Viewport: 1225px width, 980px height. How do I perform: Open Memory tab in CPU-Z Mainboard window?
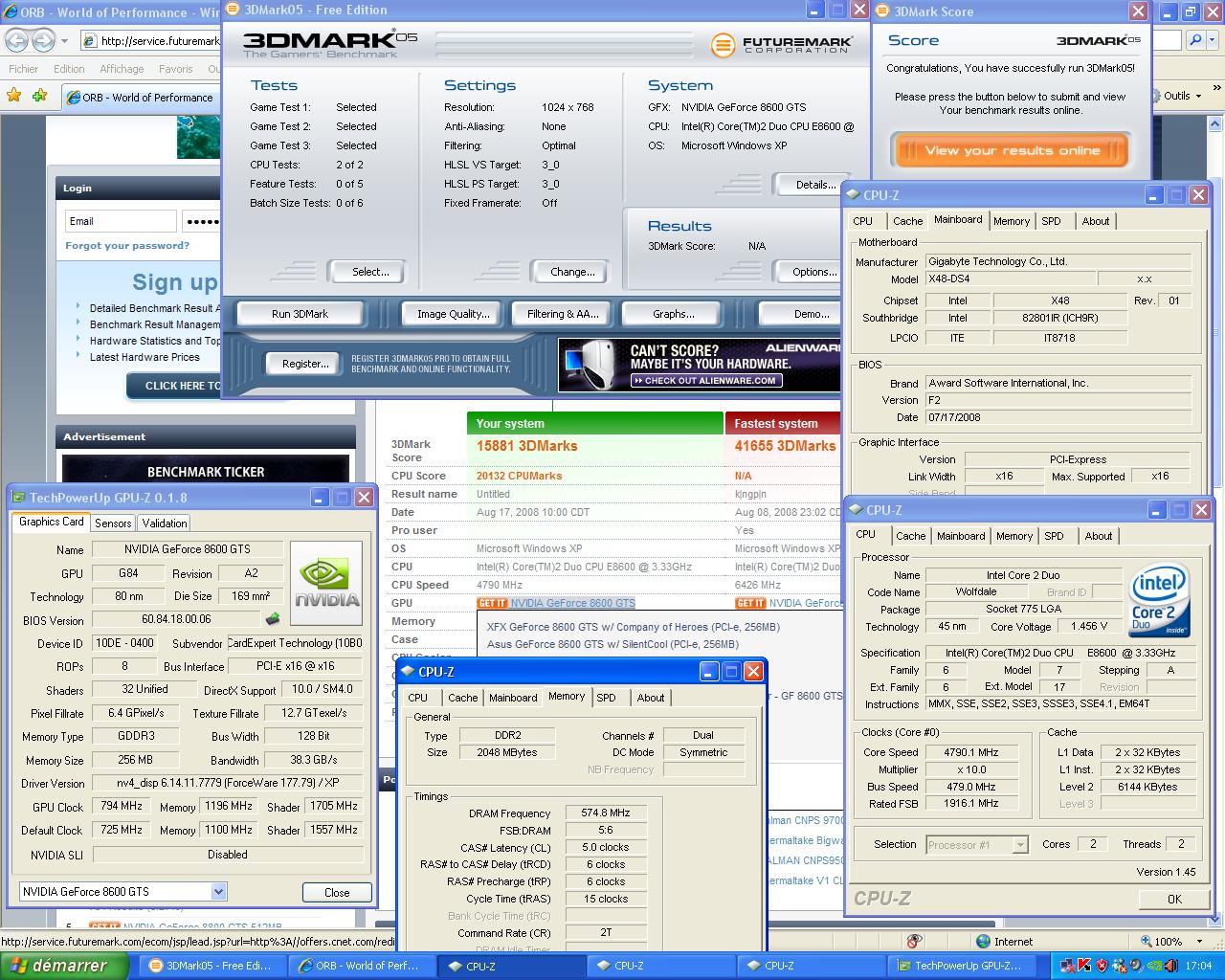point(1012,221)
